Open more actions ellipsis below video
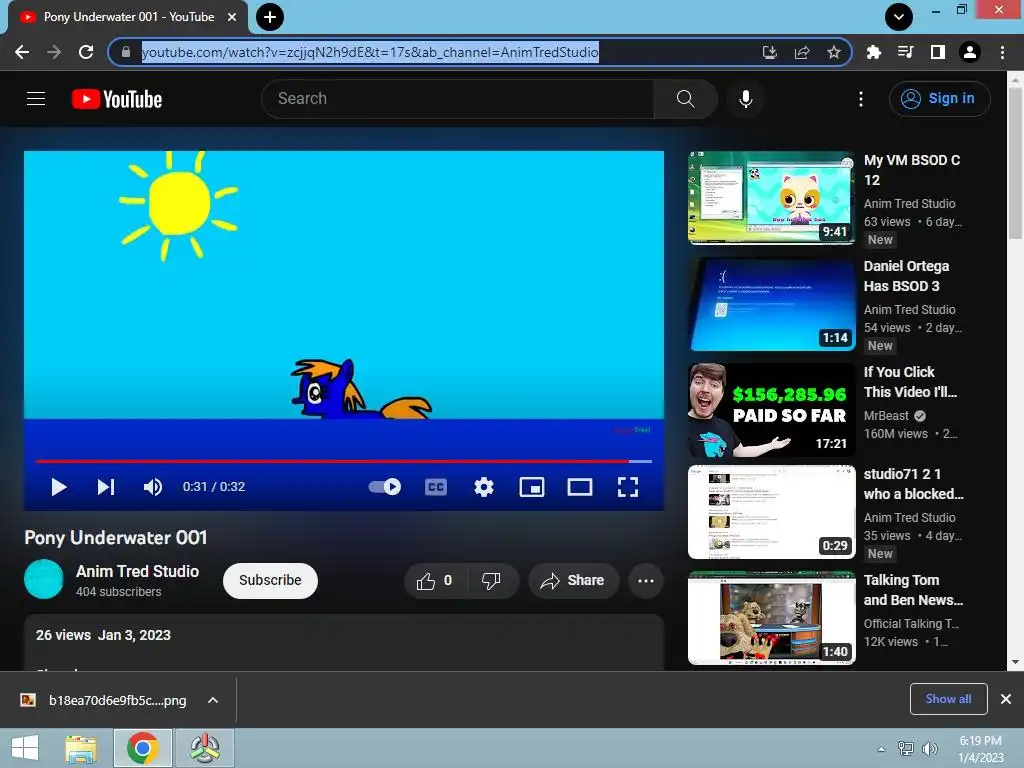Image resolution: width=1024 pixels, height=768 pixels. point(646,581)
